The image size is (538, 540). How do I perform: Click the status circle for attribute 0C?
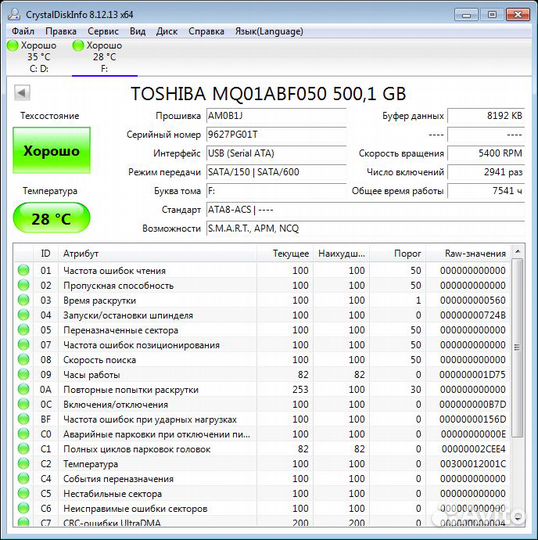23,404
